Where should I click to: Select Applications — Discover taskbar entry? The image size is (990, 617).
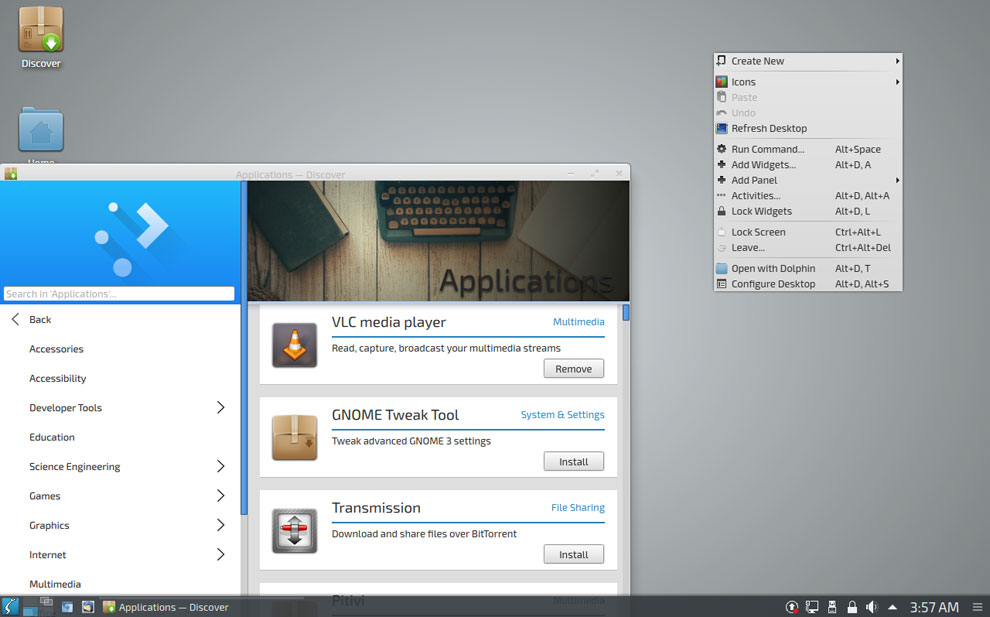pos(165,607)
